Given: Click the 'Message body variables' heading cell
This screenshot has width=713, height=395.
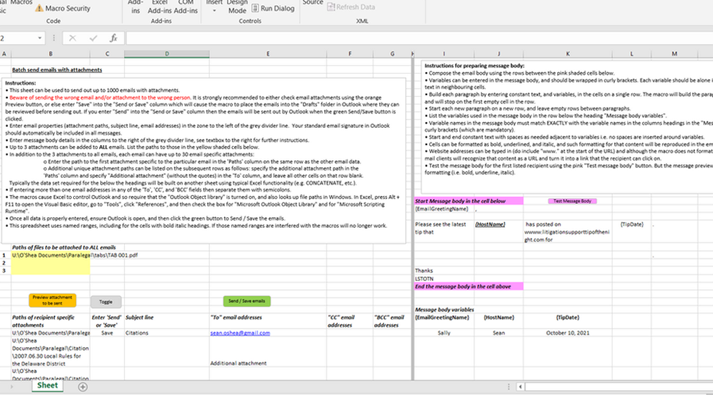Looking at the screenshot, I should point(444,310).
